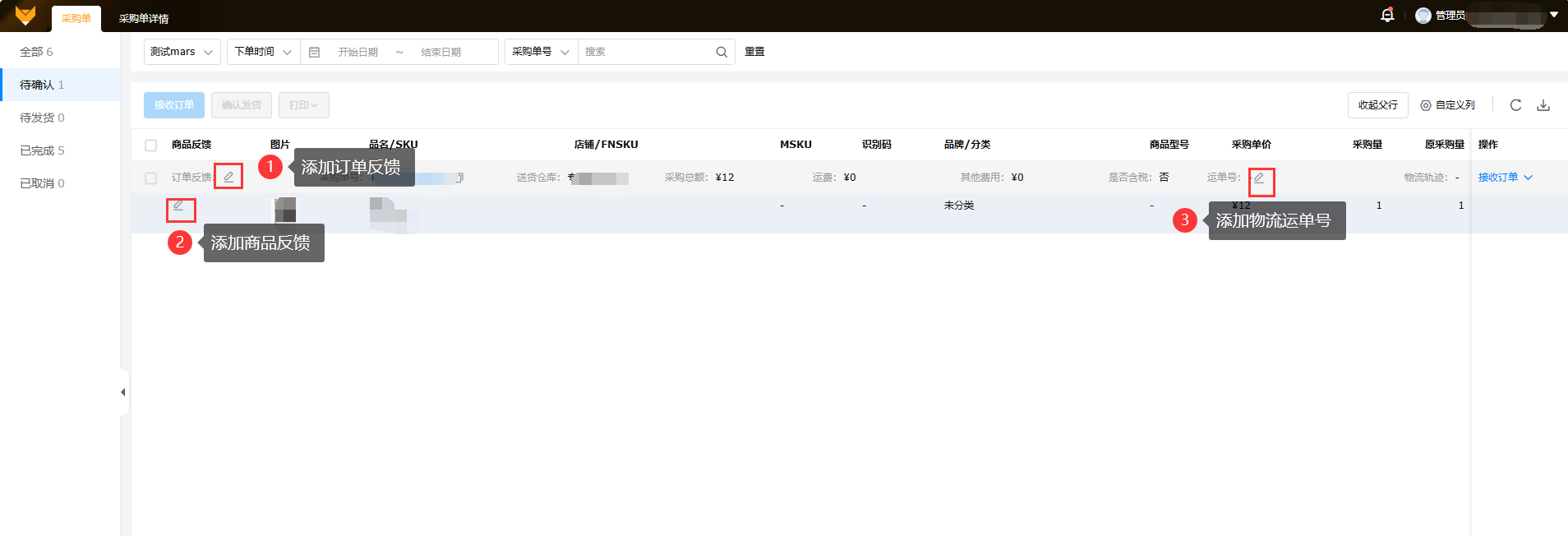
Task: Click the download export icon
Action: coord(1543,105)
